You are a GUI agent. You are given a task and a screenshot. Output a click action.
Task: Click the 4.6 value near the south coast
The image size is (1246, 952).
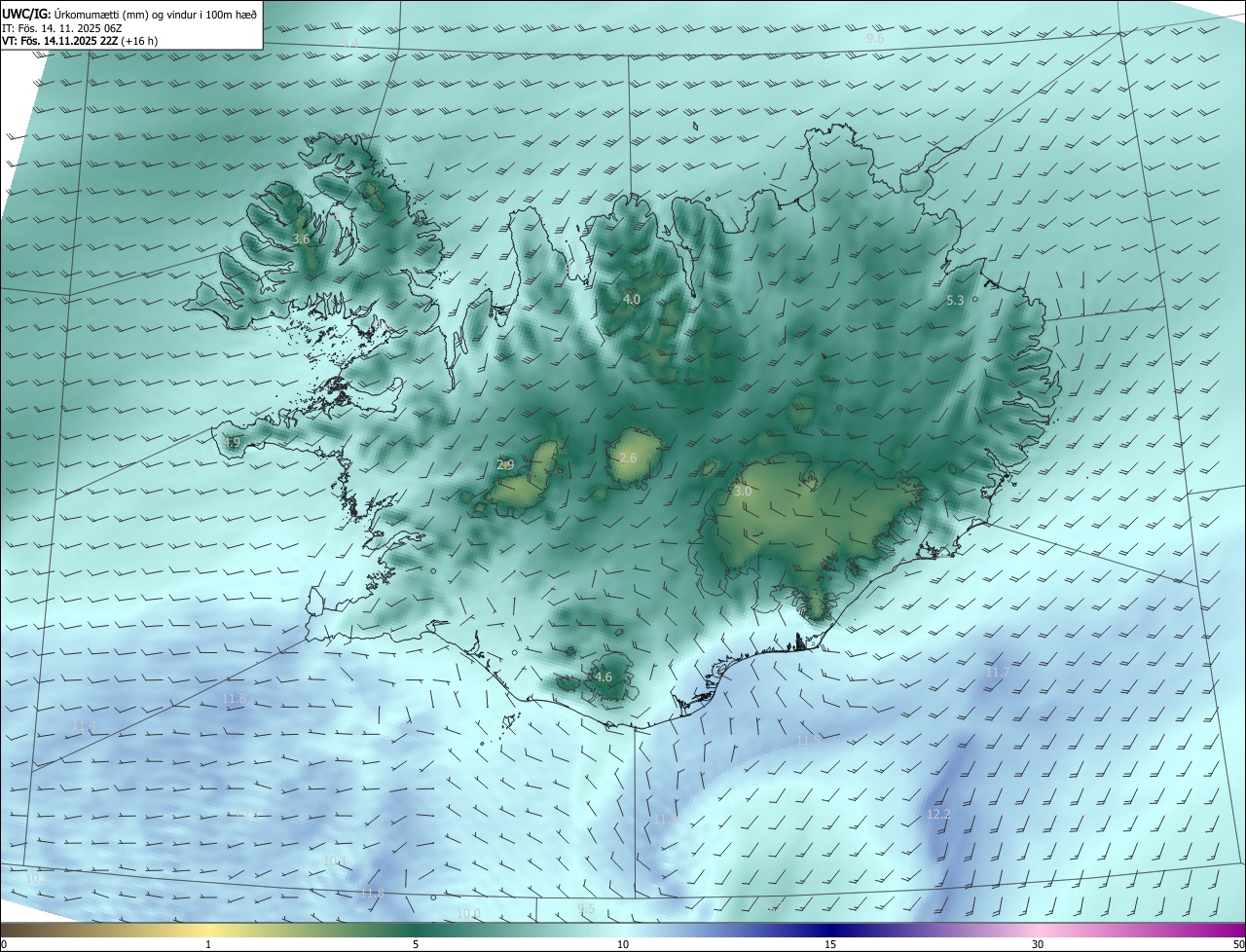(604, 677)
